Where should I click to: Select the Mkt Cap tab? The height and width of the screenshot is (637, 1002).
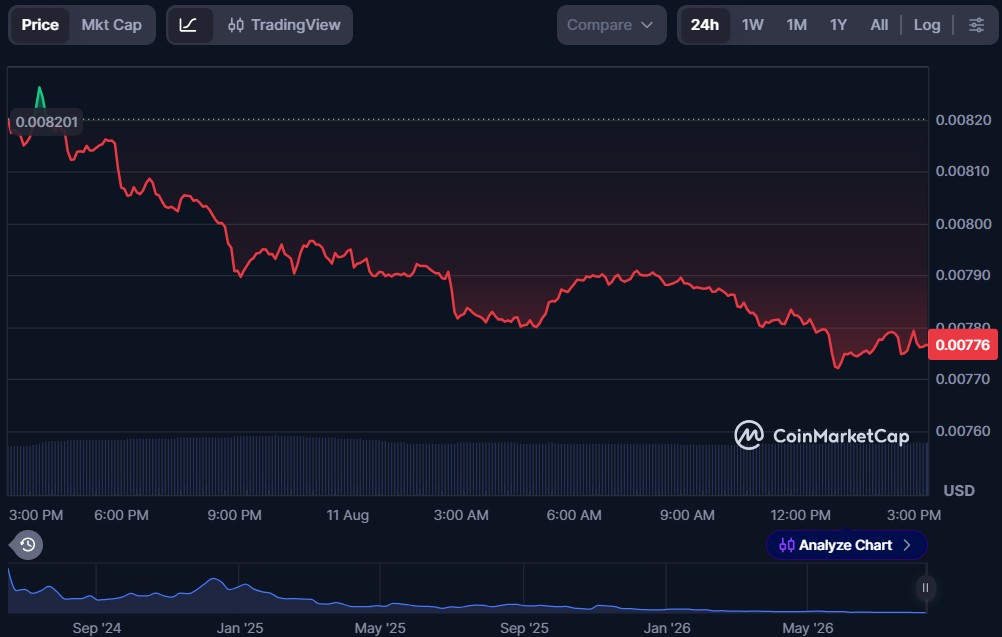pos(111,25)
